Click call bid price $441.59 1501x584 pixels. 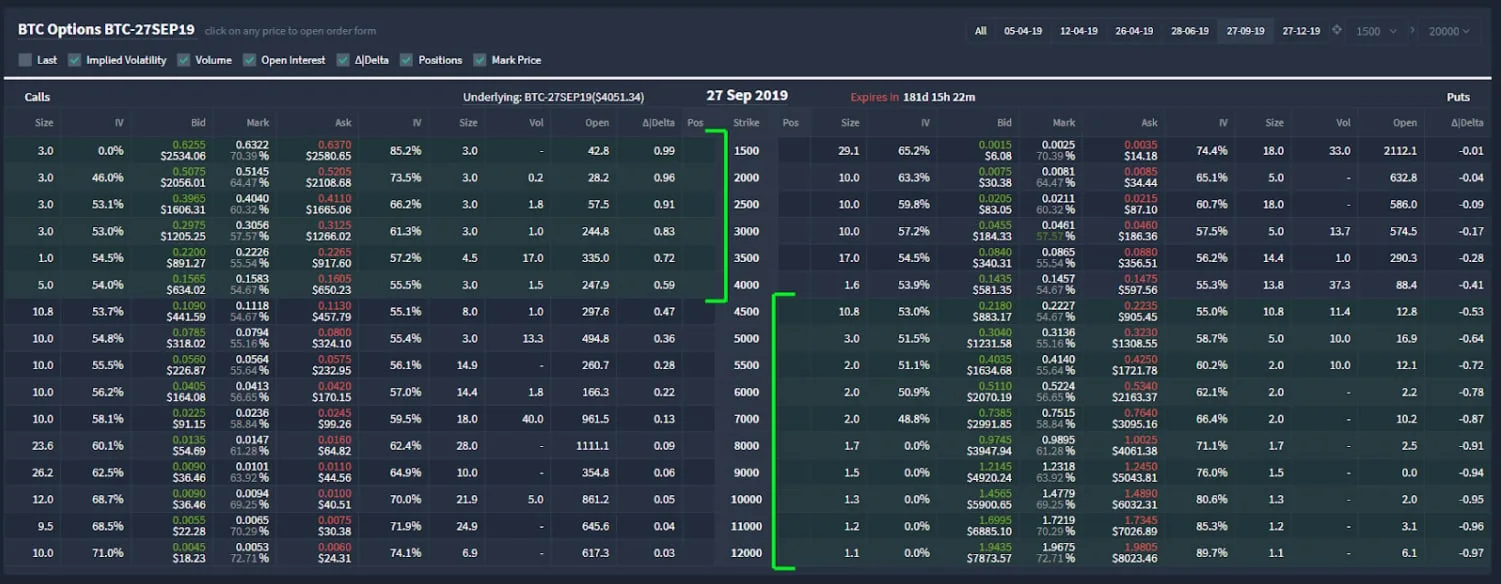pyautogui.click(x=185, y=318)
